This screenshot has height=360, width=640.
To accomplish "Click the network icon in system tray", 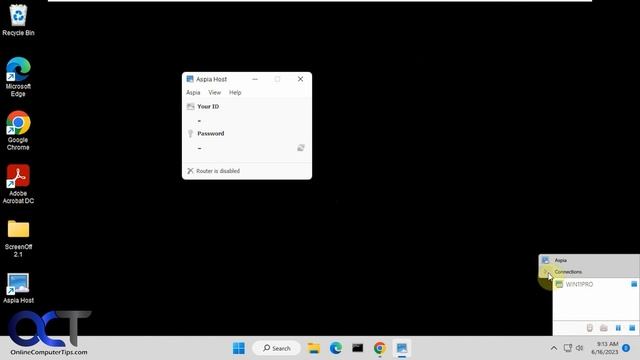I will pyautogui.click(x=568, y=348).
